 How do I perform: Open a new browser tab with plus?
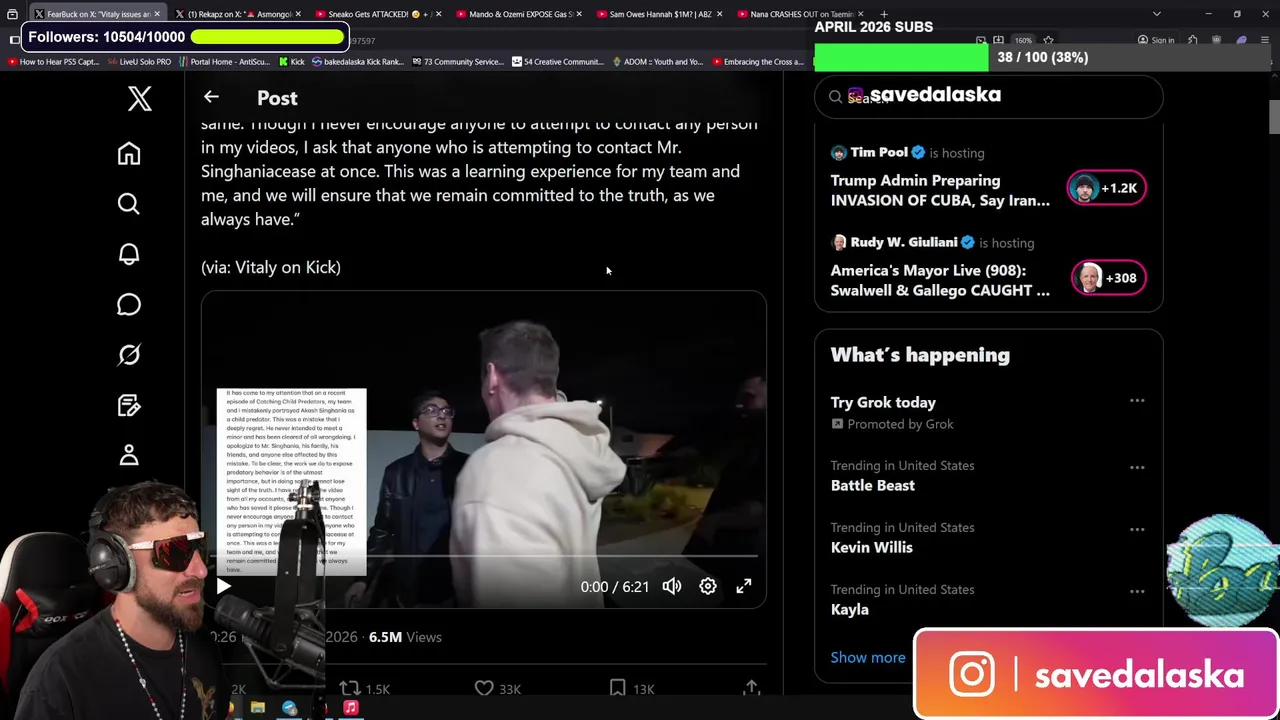(883, 14)
